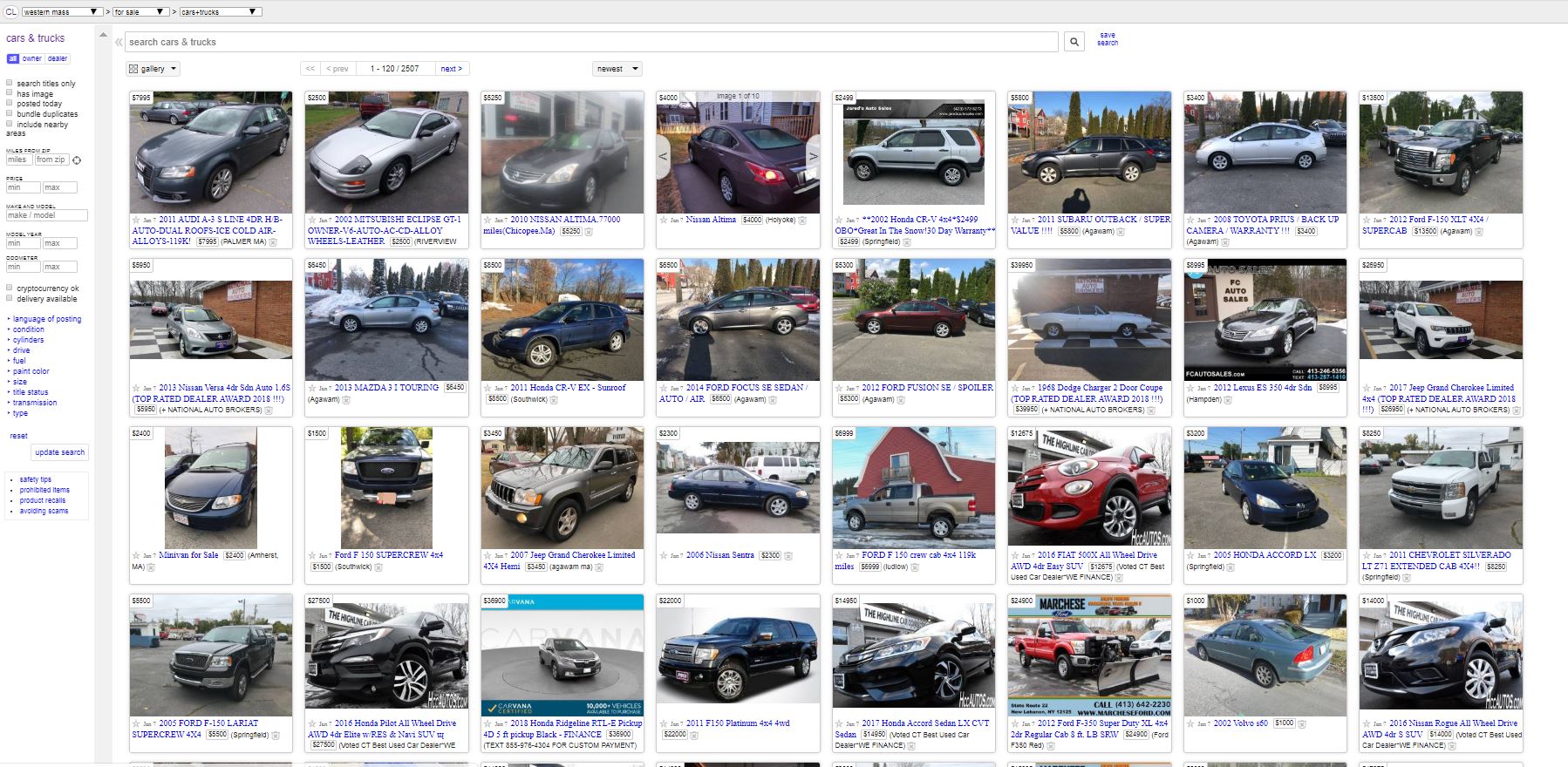Open the product recalls link
Image resolution: width=1568 pixels, height=767 pixels.
pos(43,500)
